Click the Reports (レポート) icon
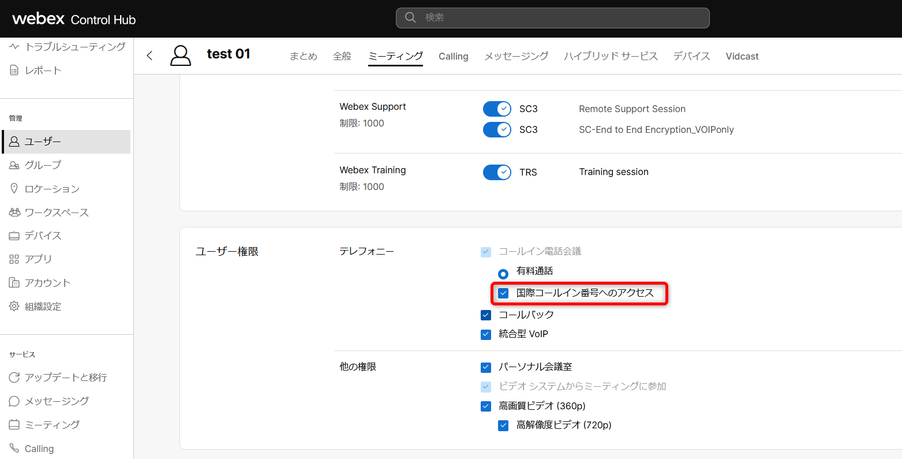902x459 pixels. (14, 71)
